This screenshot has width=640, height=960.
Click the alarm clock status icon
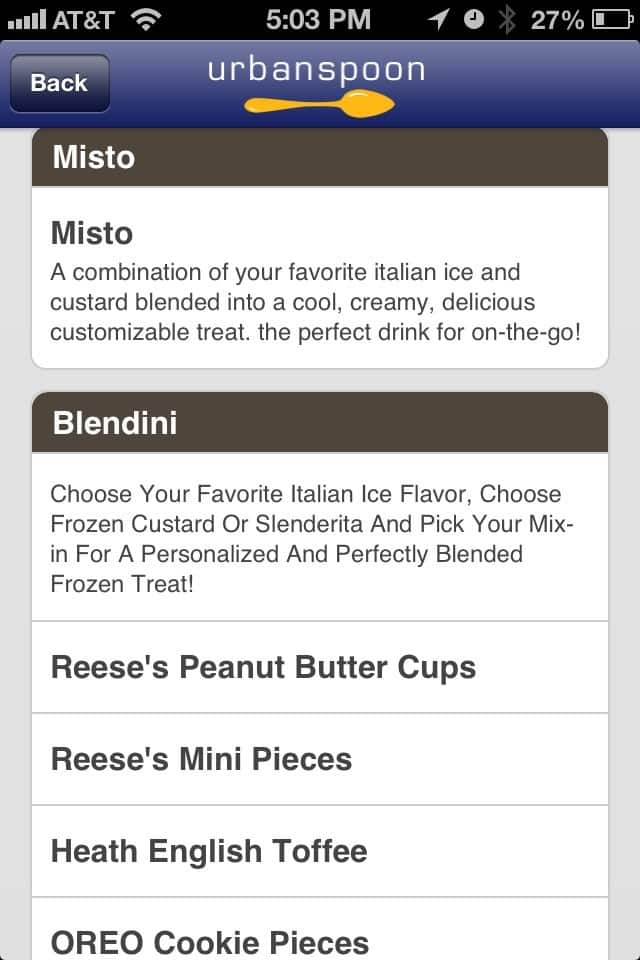[474, 19]
